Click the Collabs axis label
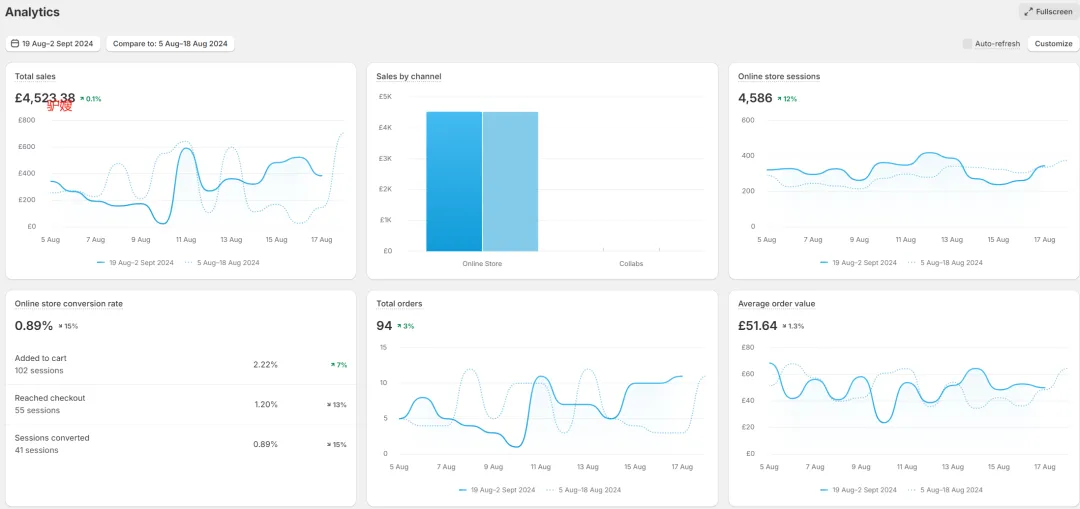1080x509 pixels. [631, 264]
